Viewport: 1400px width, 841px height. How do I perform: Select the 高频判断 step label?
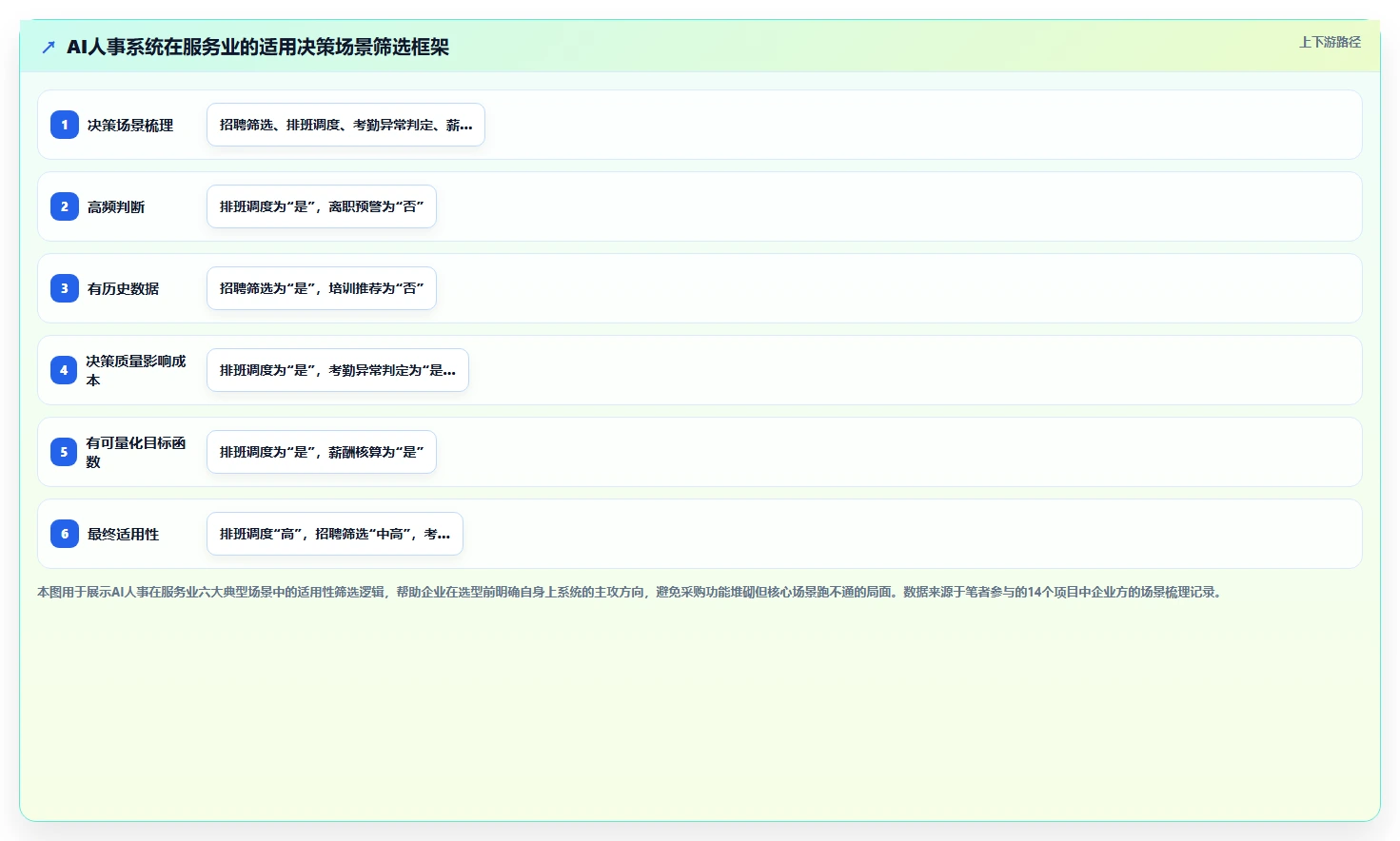tap(116, 206)
